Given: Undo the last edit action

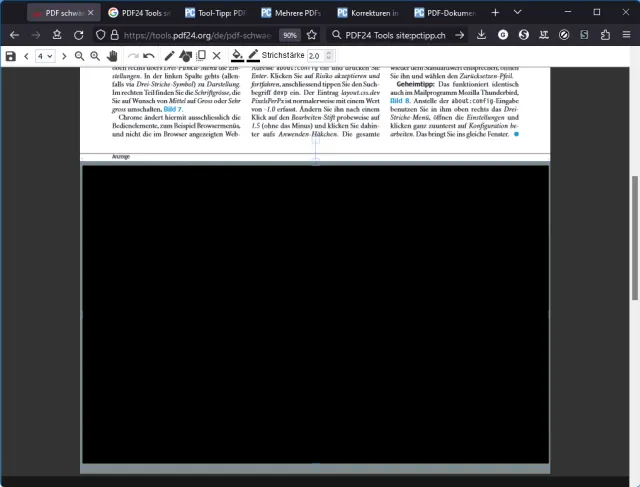Looking at the screenshot, I should pos(149,56).
